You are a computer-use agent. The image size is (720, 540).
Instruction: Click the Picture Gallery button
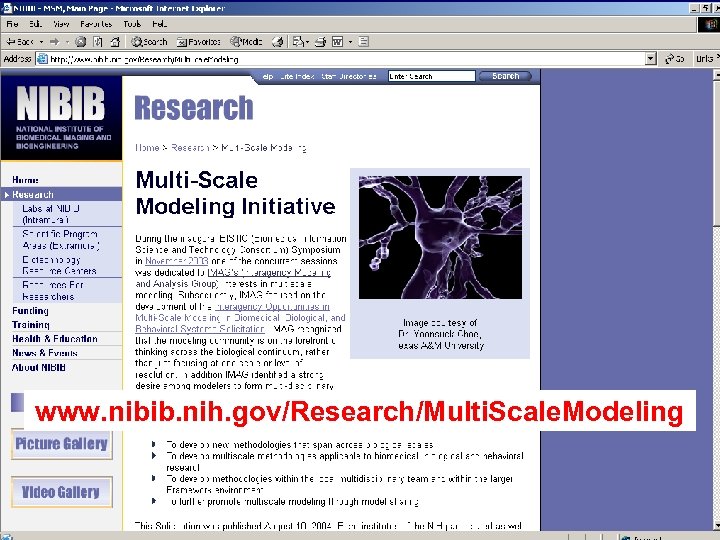(x=62, y=444)
